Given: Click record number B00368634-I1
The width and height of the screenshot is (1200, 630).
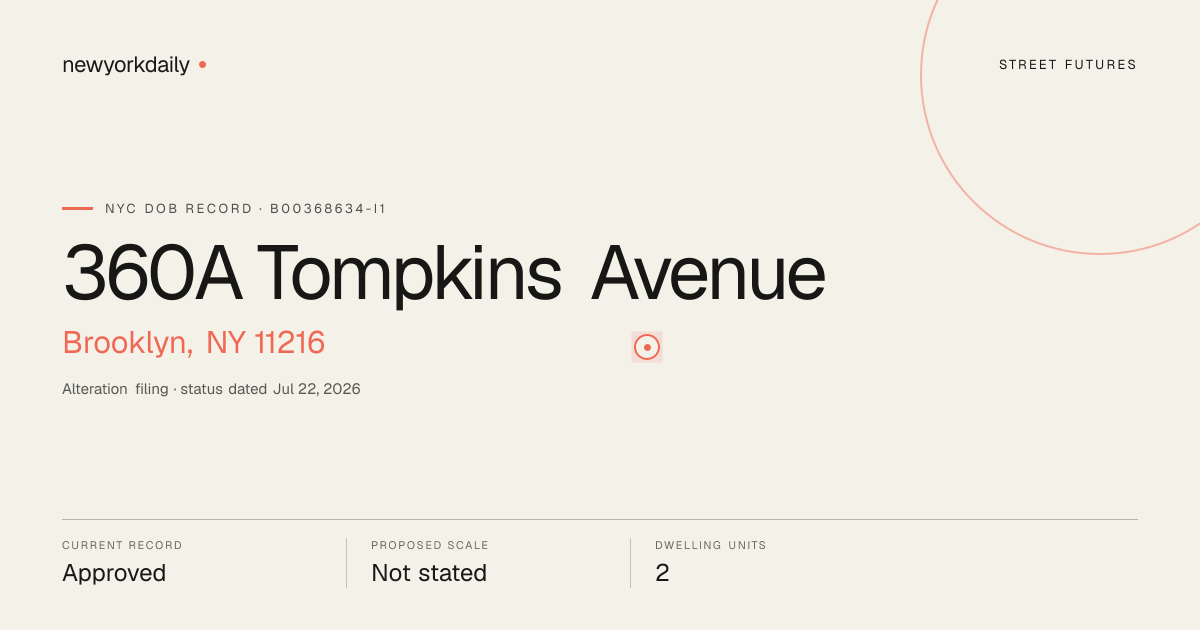Looking at the screenshot, I should coord(328,209).
